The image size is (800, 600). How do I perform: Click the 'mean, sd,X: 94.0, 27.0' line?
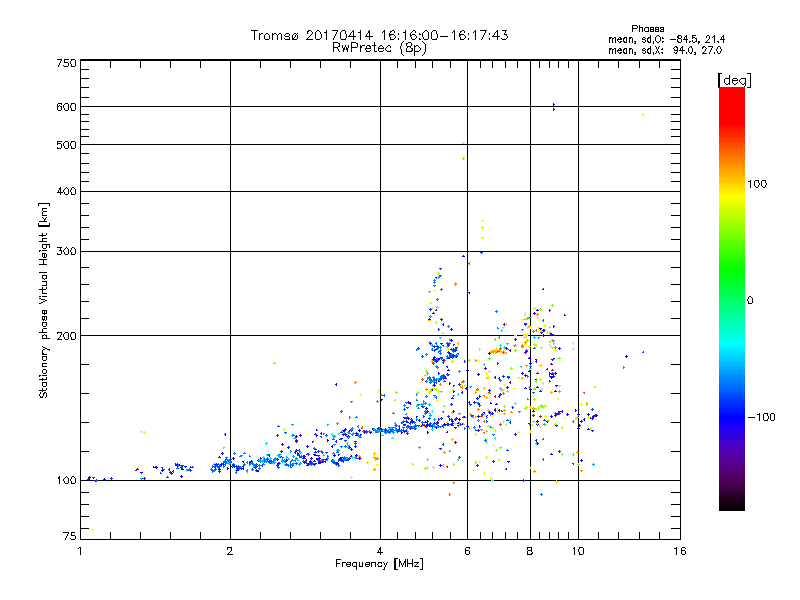(665, 50)
